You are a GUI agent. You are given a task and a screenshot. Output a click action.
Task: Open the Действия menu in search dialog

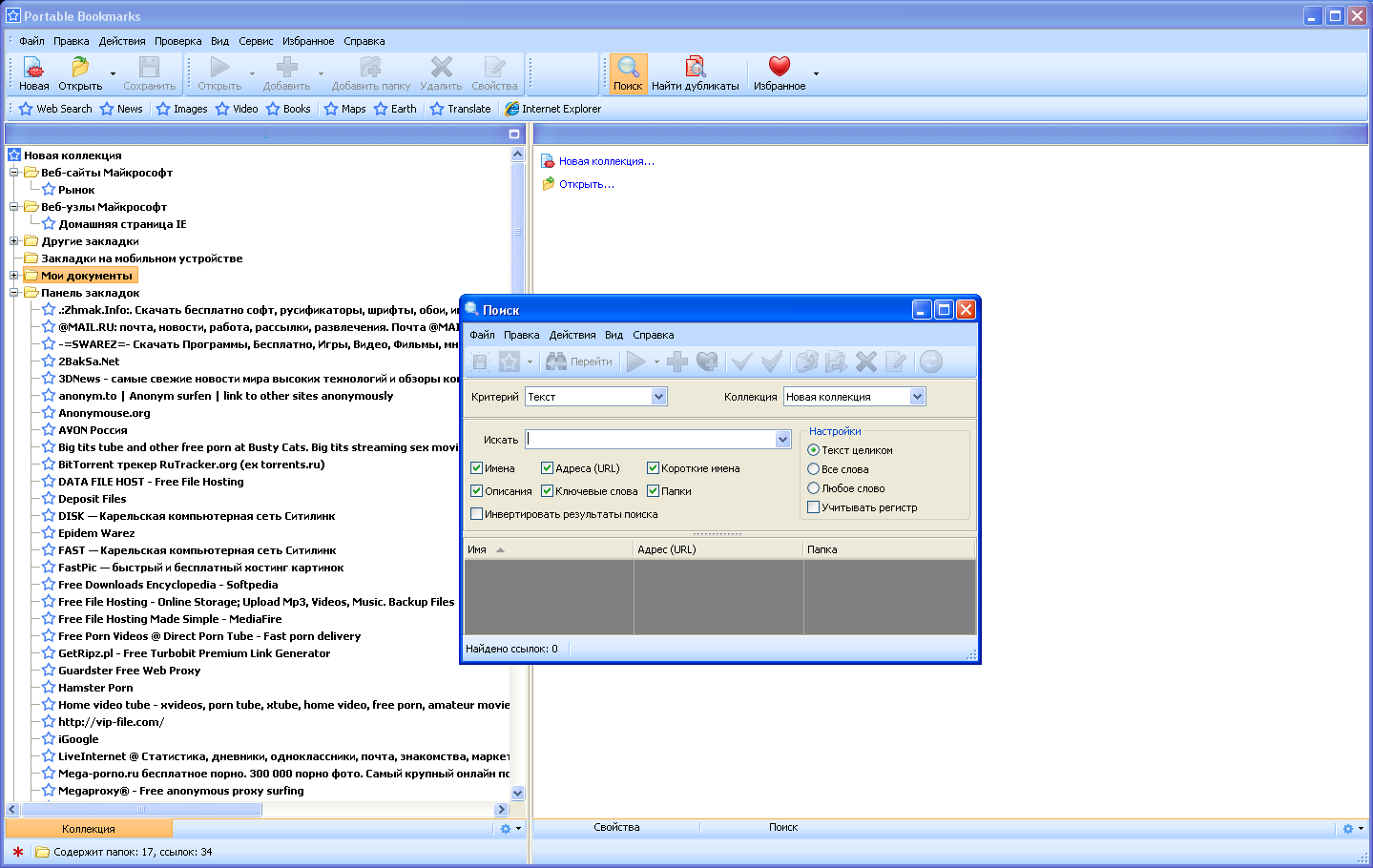point(572,335)
